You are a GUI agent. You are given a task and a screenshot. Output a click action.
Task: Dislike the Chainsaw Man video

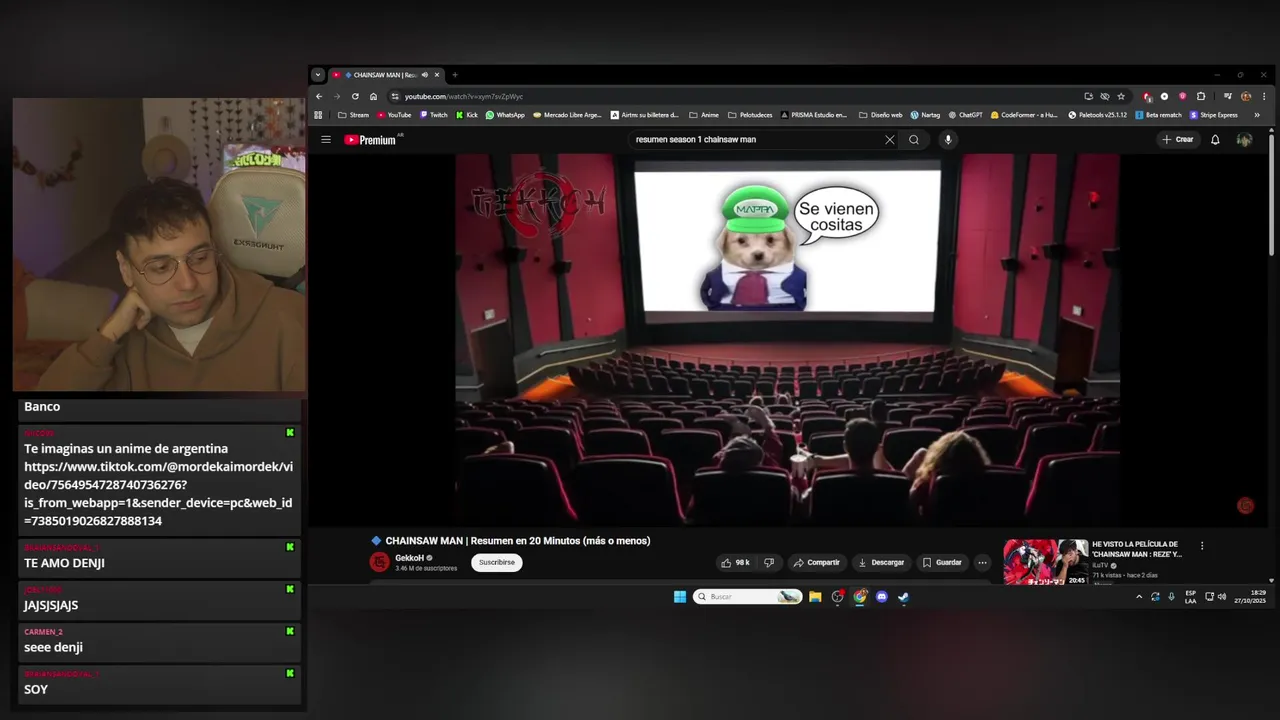coord(769,562)
